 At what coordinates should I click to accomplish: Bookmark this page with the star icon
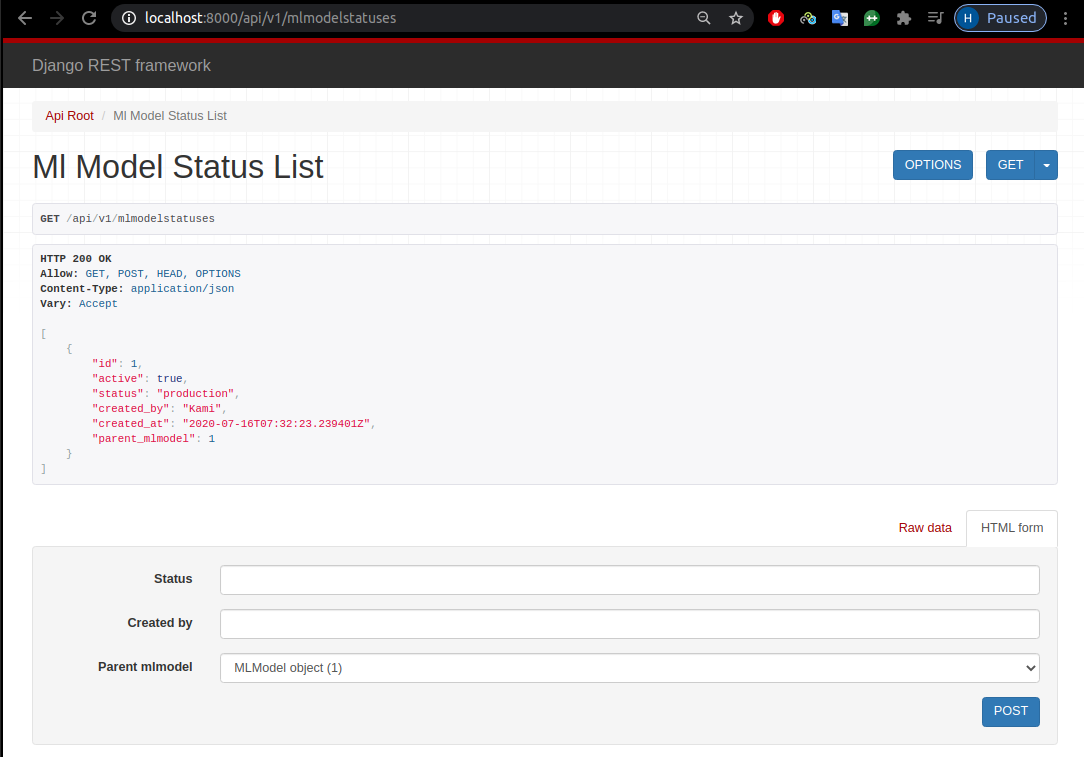click(736, 18)
